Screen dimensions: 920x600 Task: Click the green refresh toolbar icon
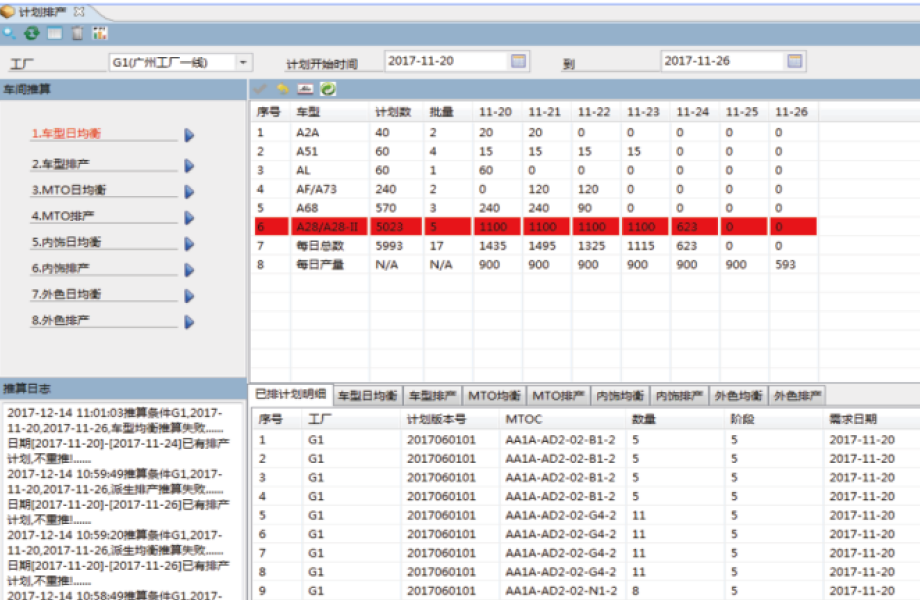tap(32, 33)
